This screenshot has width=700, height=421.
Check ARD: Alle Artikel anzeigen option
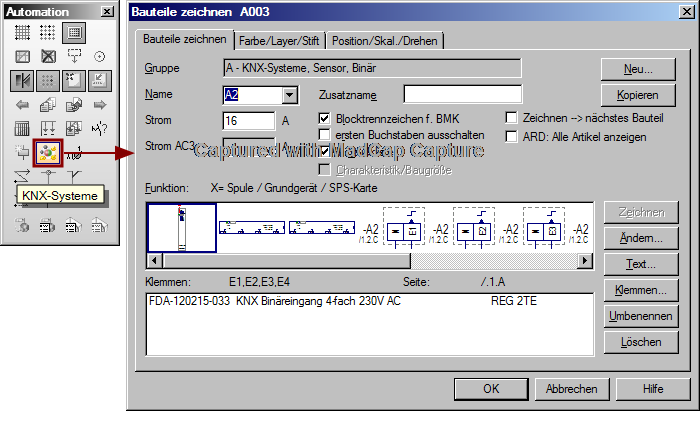pos(512,136)
